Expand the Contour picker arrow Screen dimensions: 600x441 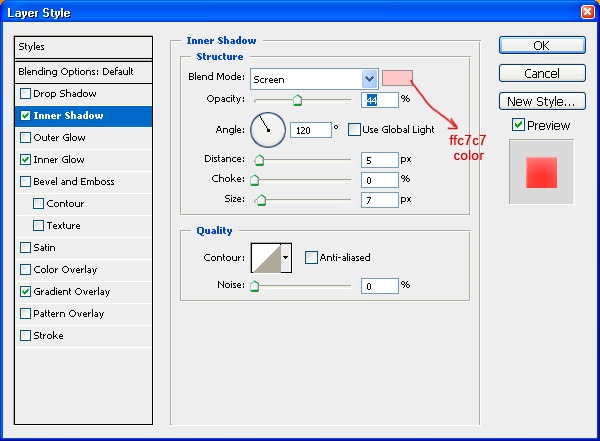pos(285,258)
